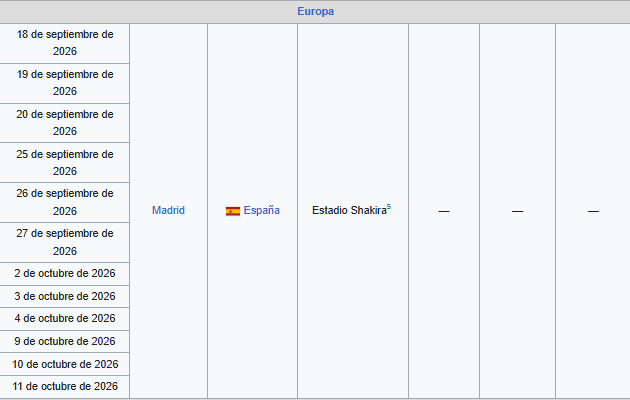
Task: Open the Europa header link
Action: tap(315, 11)
